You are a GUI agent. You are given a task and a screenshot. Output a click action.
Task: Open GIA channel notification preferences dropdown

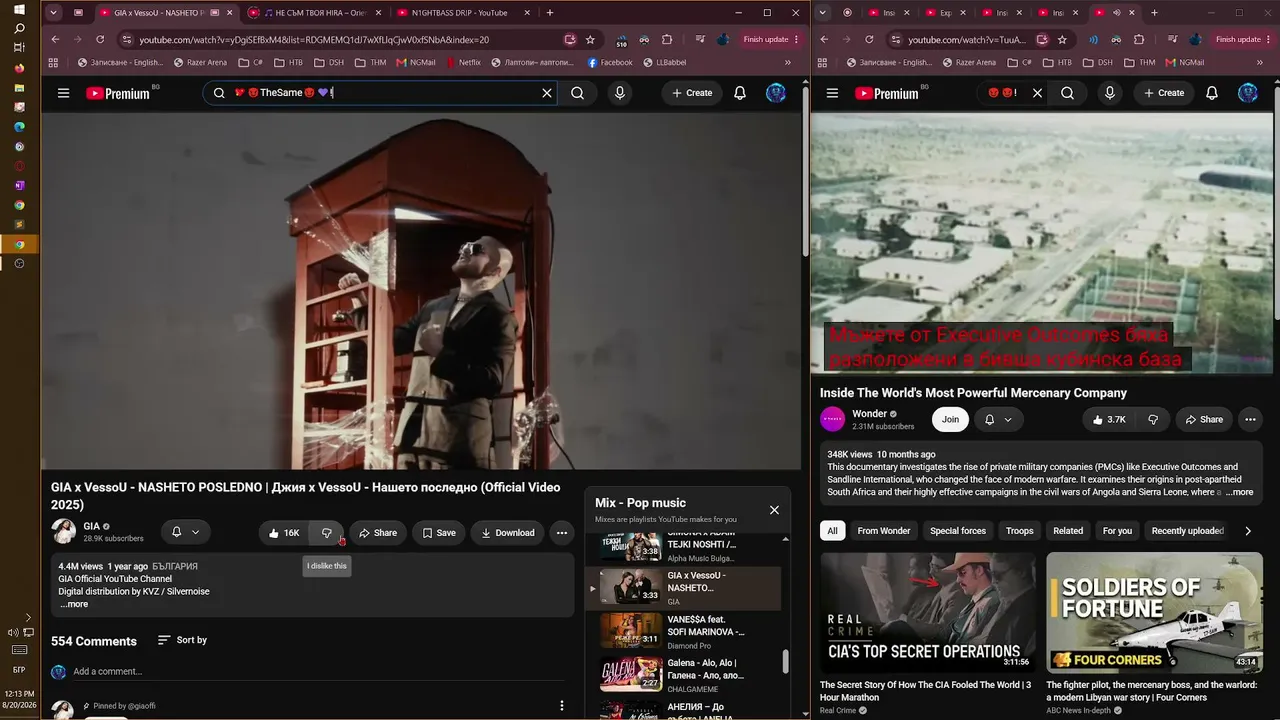coord(185,532)
